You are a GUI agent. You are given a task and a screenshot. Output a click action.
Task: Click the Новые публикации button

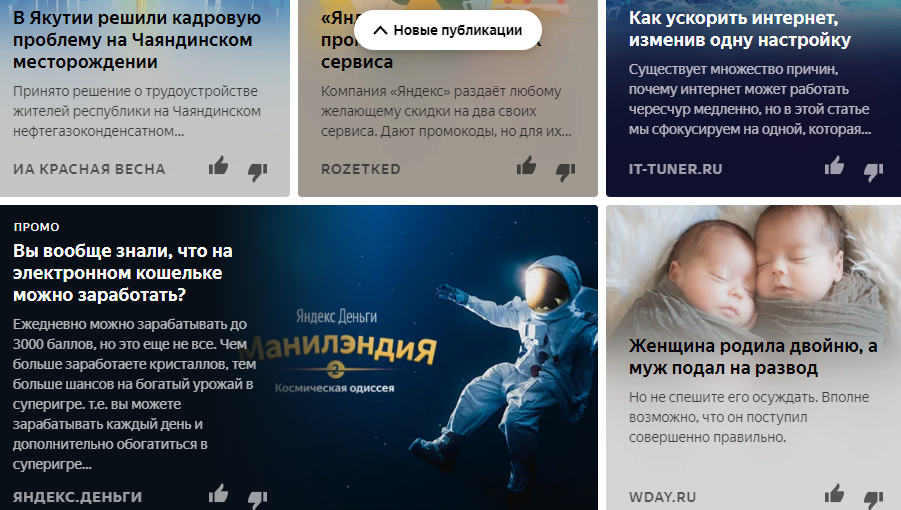click(x=448, y=30)
